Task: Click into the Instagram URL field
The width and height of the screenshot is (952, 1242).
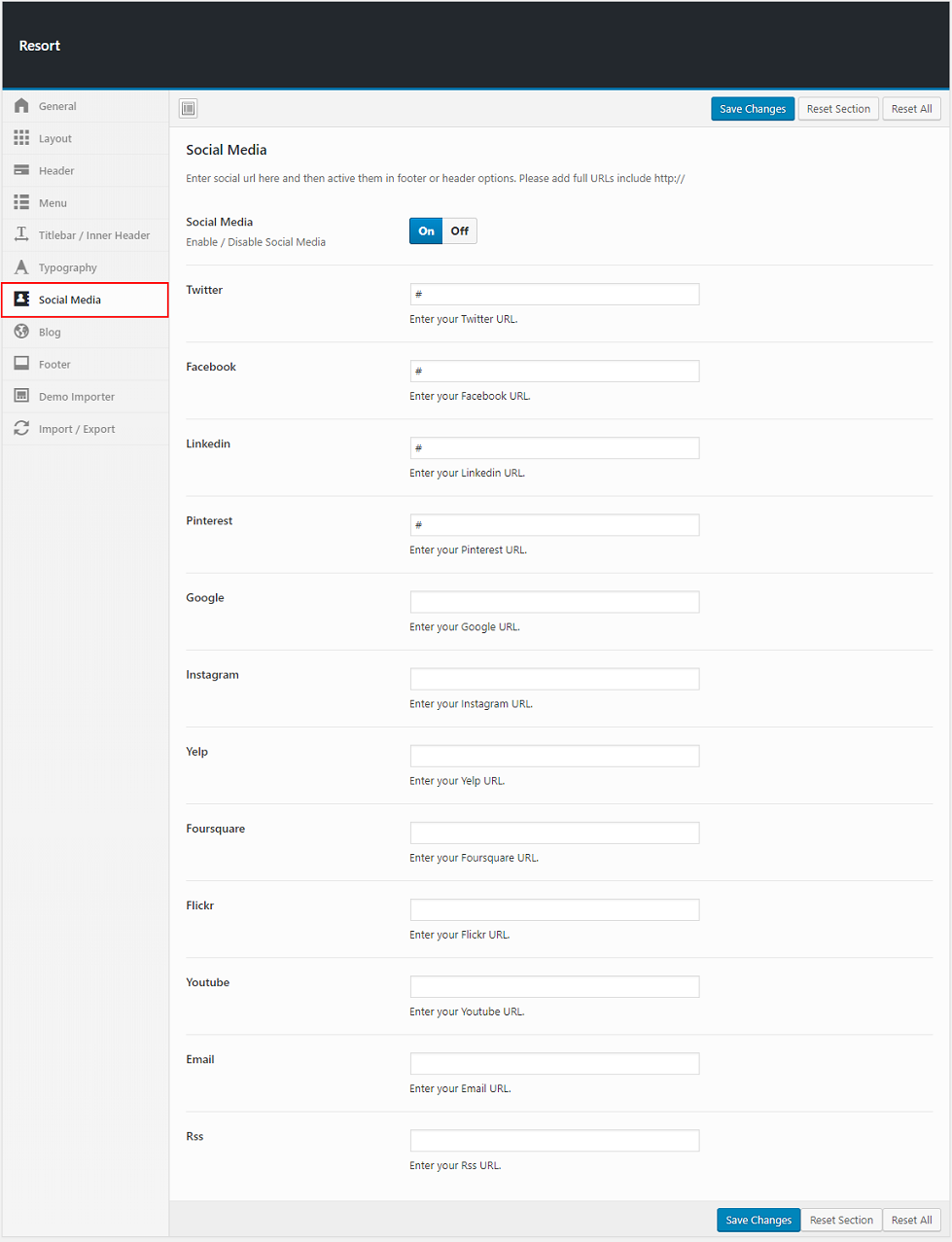Action: pos(554,679)
